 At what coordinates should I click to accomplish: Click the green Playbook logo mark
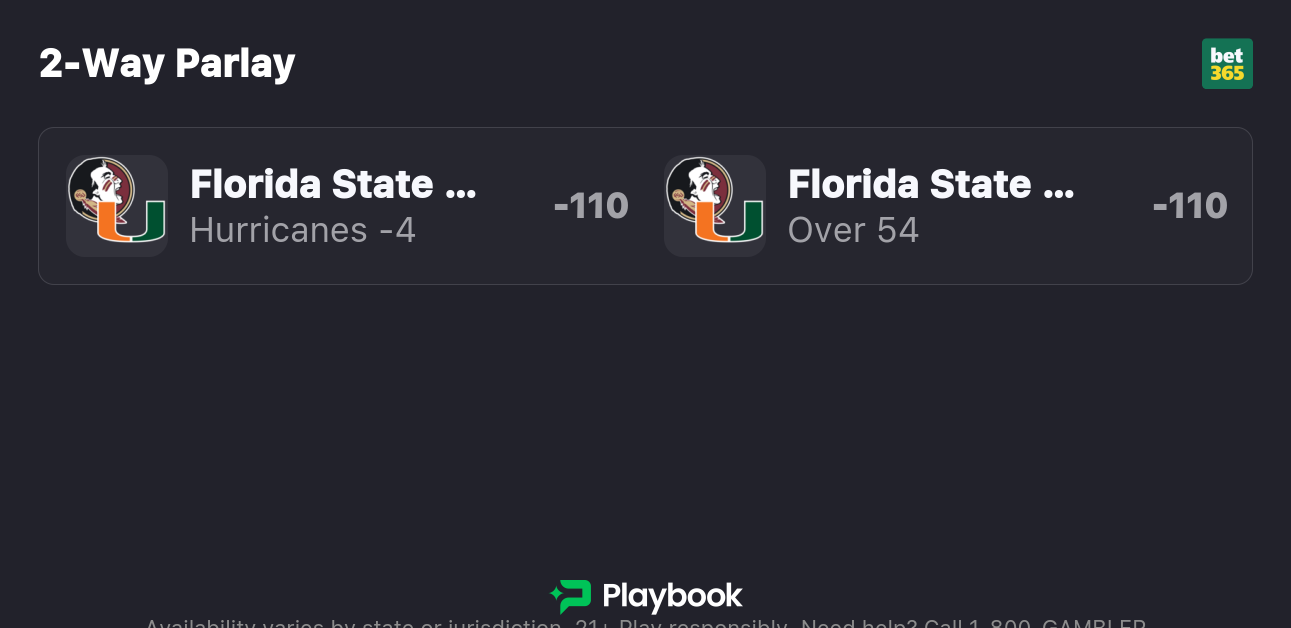pyautogui.click(x=571, y=597)
